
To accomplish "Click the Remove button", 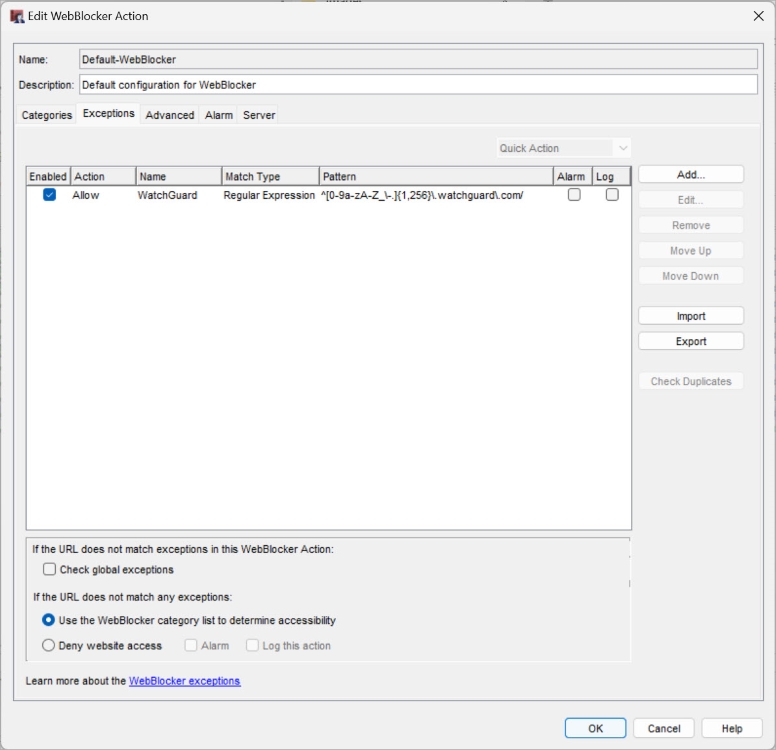I will point(691,225).
